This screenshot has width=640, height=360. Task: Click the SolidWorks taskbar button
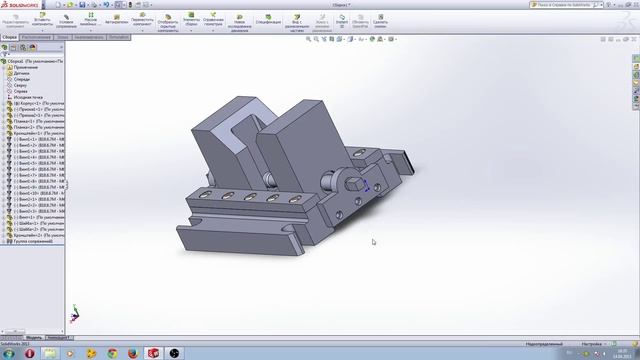click(x=153, y=353)
